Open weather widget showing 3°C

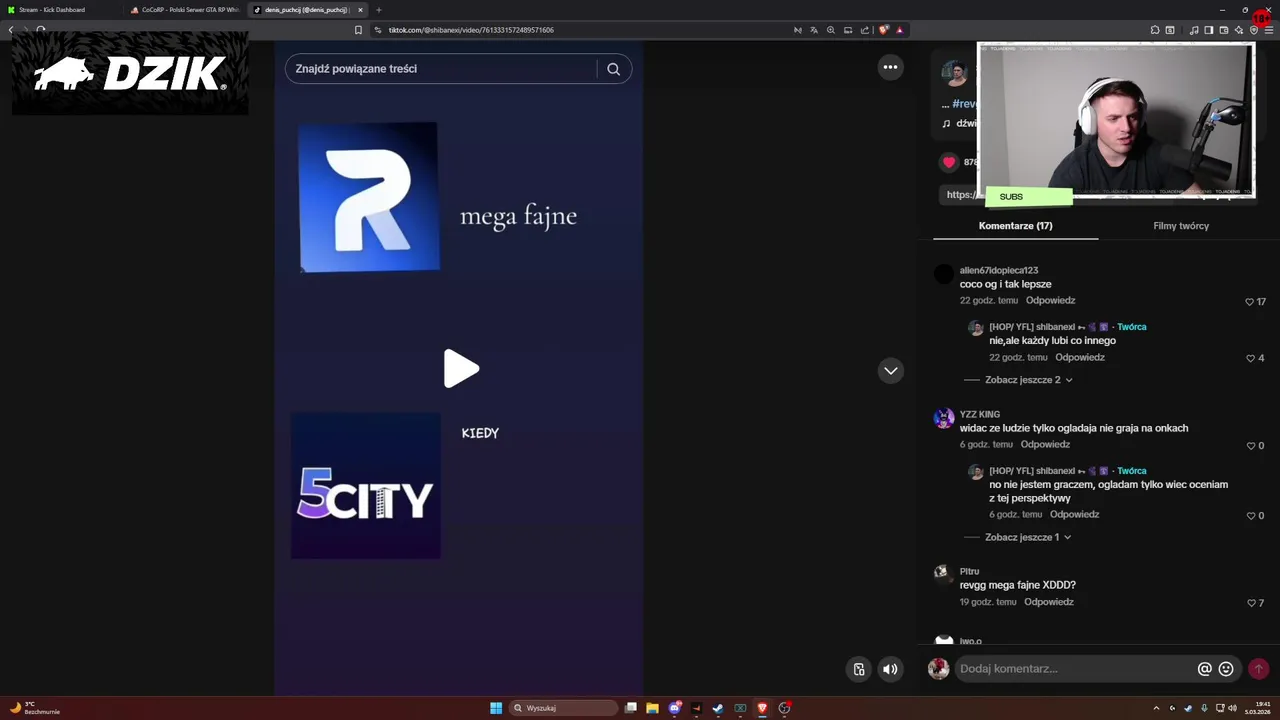tap(35, 708)
